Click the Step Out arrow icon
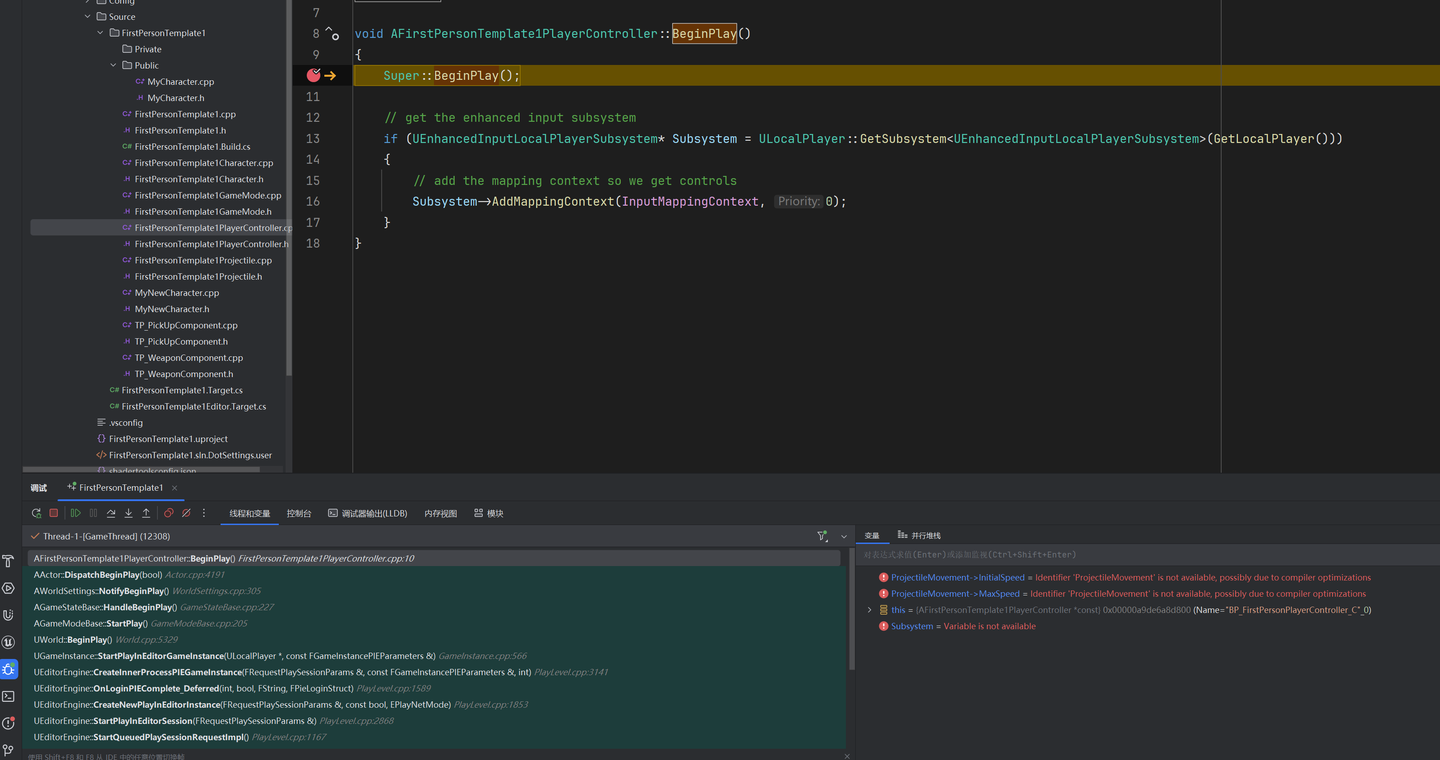Viewport: 1440px width, 760px height. pos(146,513)
